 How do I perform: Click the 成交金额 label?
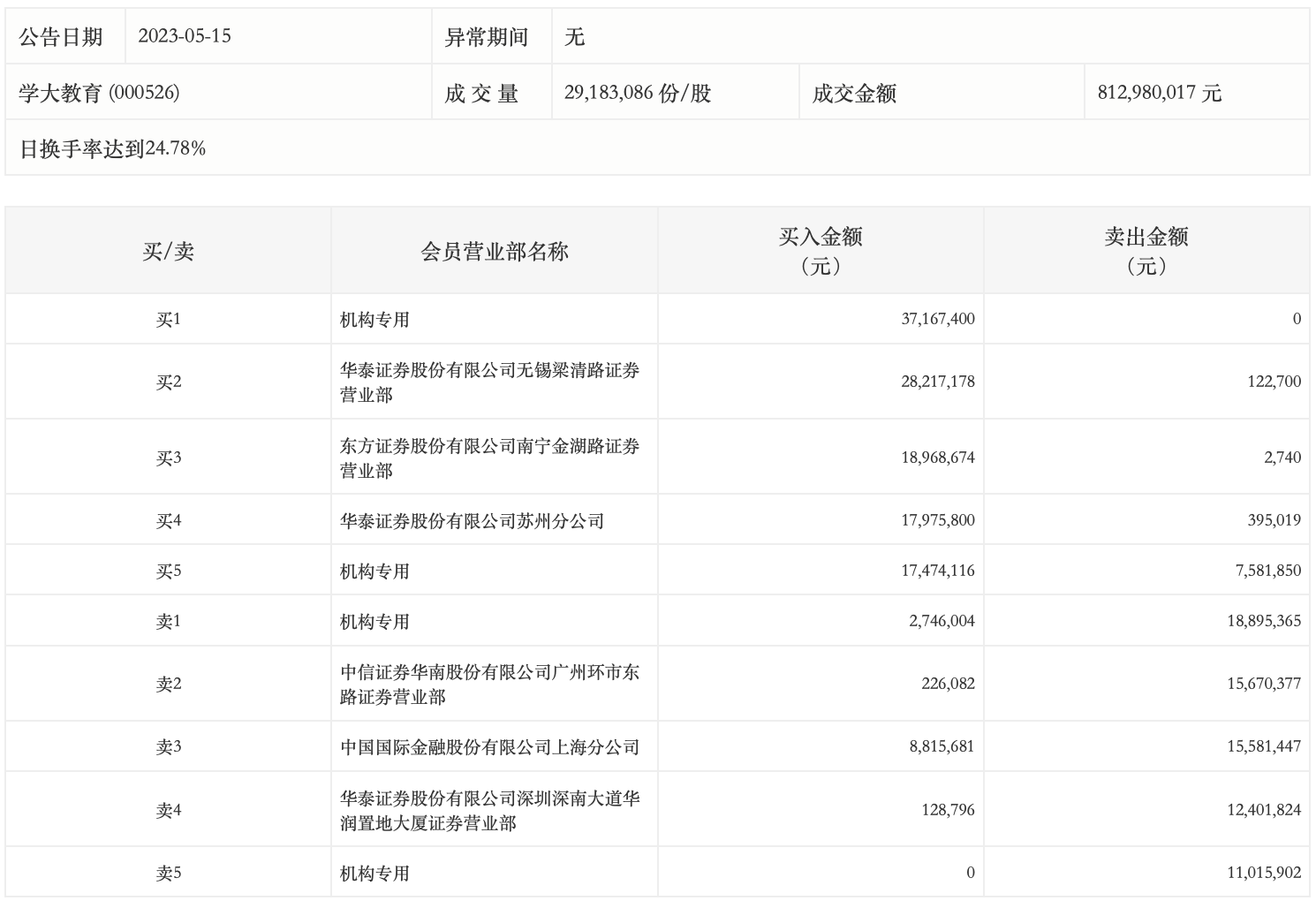tap(854, 93)
